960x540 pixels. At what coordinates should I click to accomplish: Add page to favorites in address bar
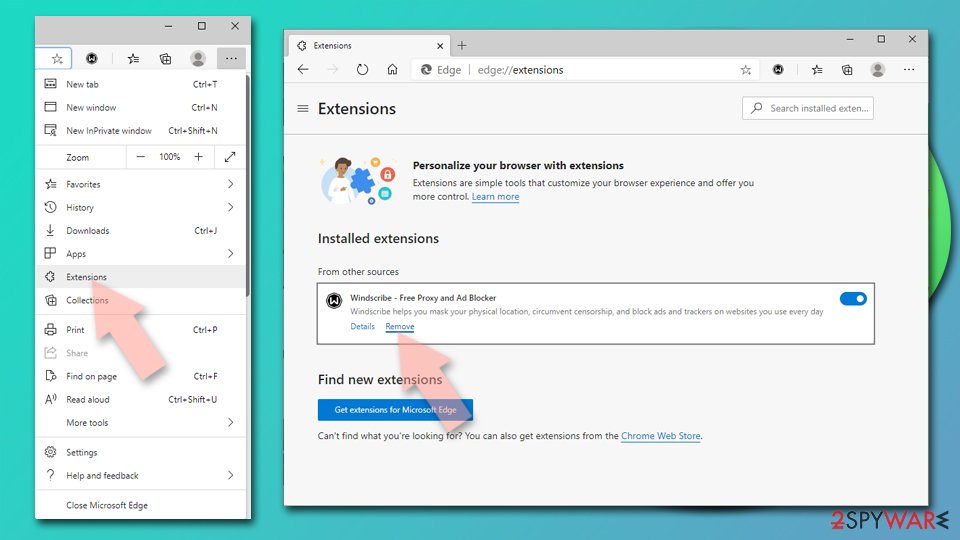746,70
